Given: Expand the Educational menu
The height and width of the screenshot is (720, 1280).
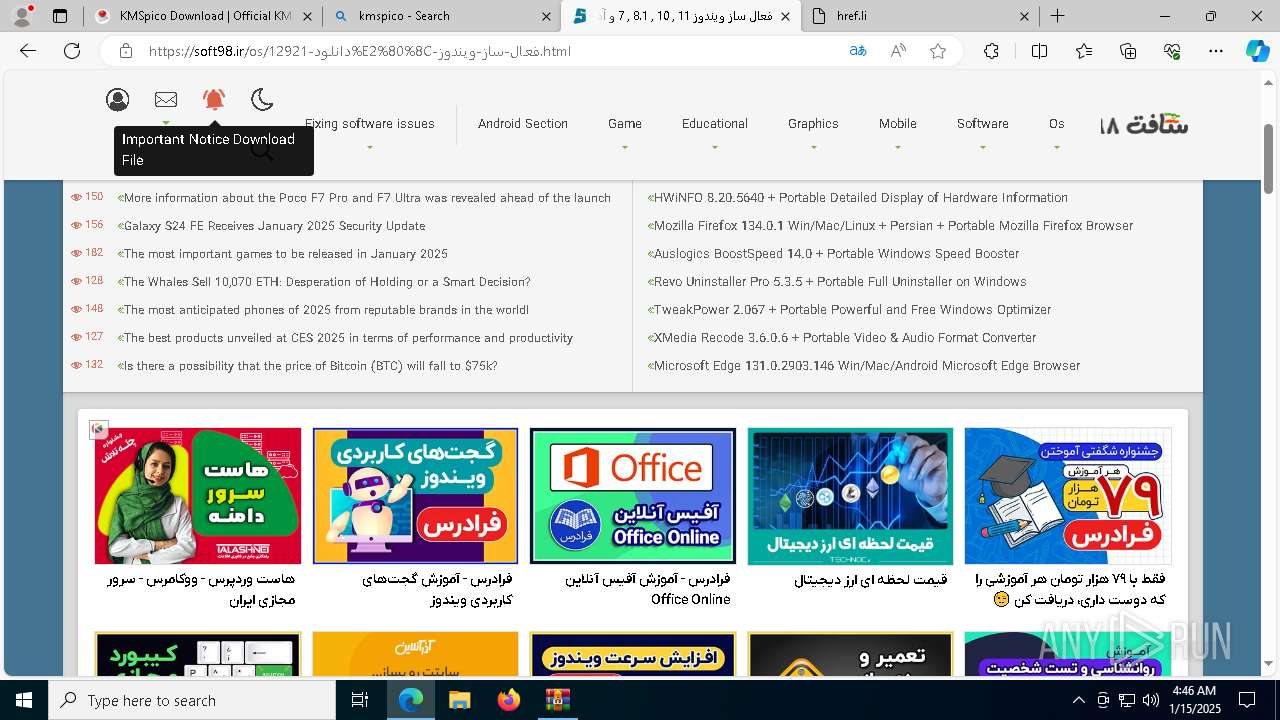Looking at the screenshot, I should click(x=714, y=124).
